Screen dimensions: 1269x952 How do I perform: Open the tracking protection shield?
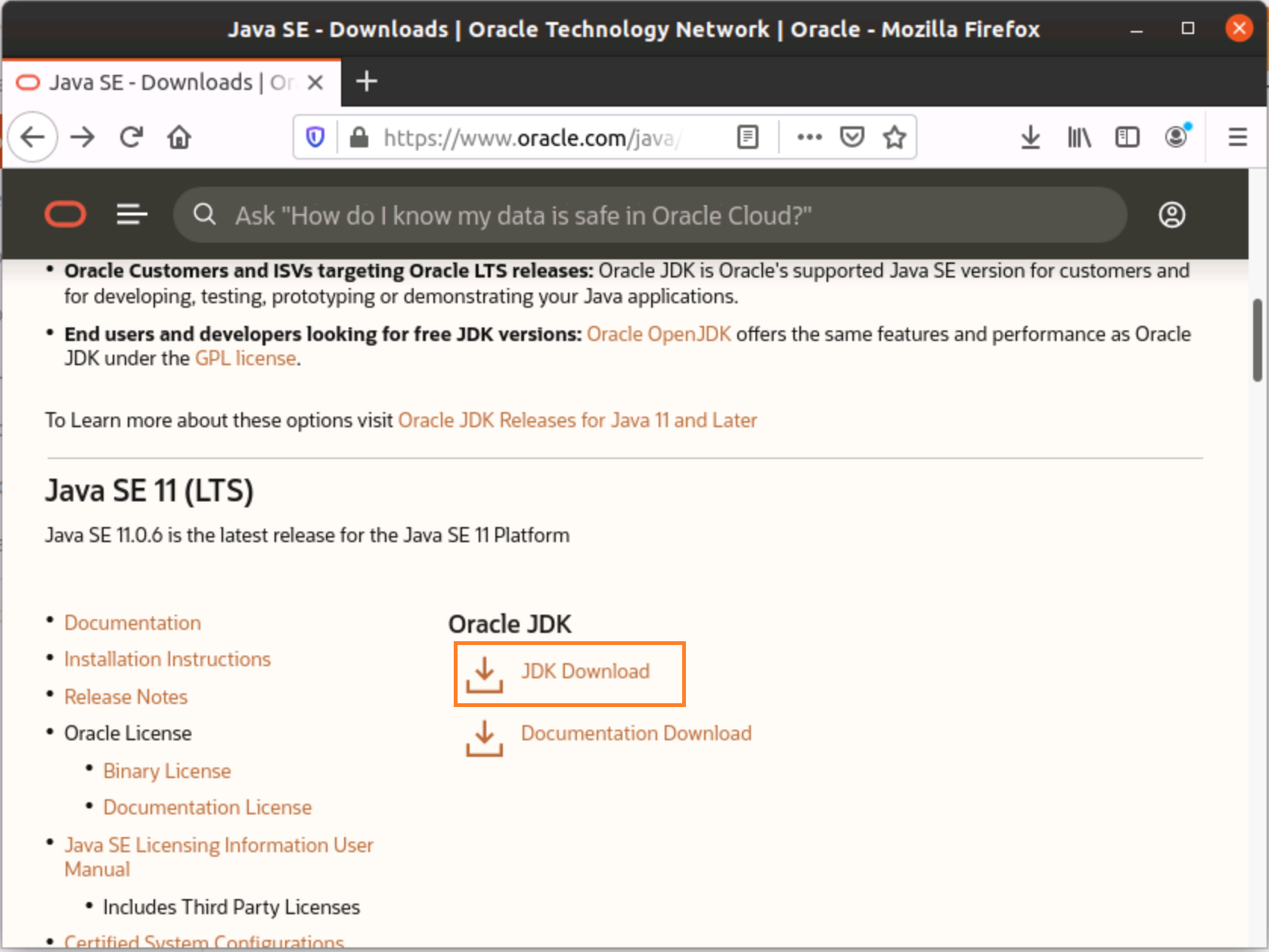315,137
